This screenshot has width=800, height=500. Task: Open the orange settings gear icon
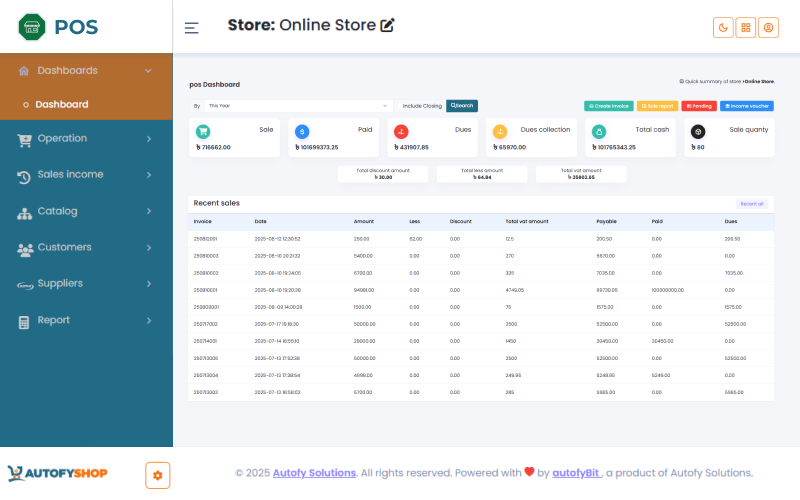(158, 475)
